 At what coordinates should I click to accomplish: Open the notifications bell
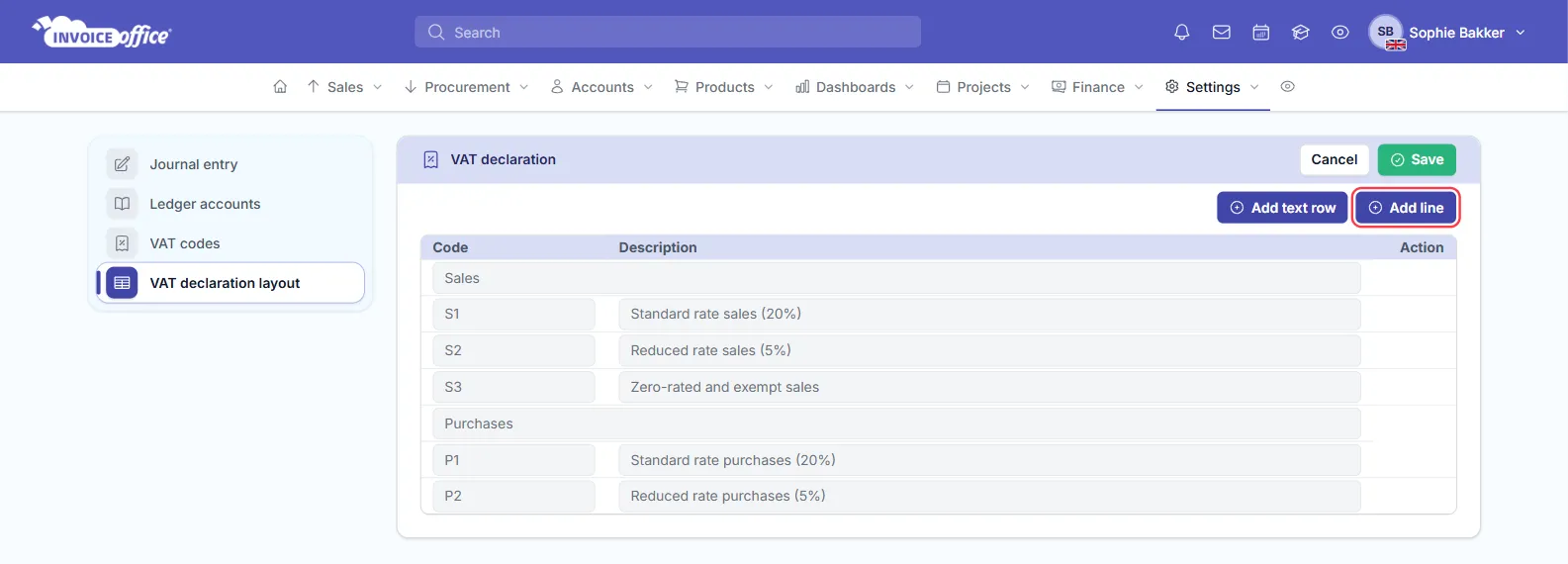1181,33
